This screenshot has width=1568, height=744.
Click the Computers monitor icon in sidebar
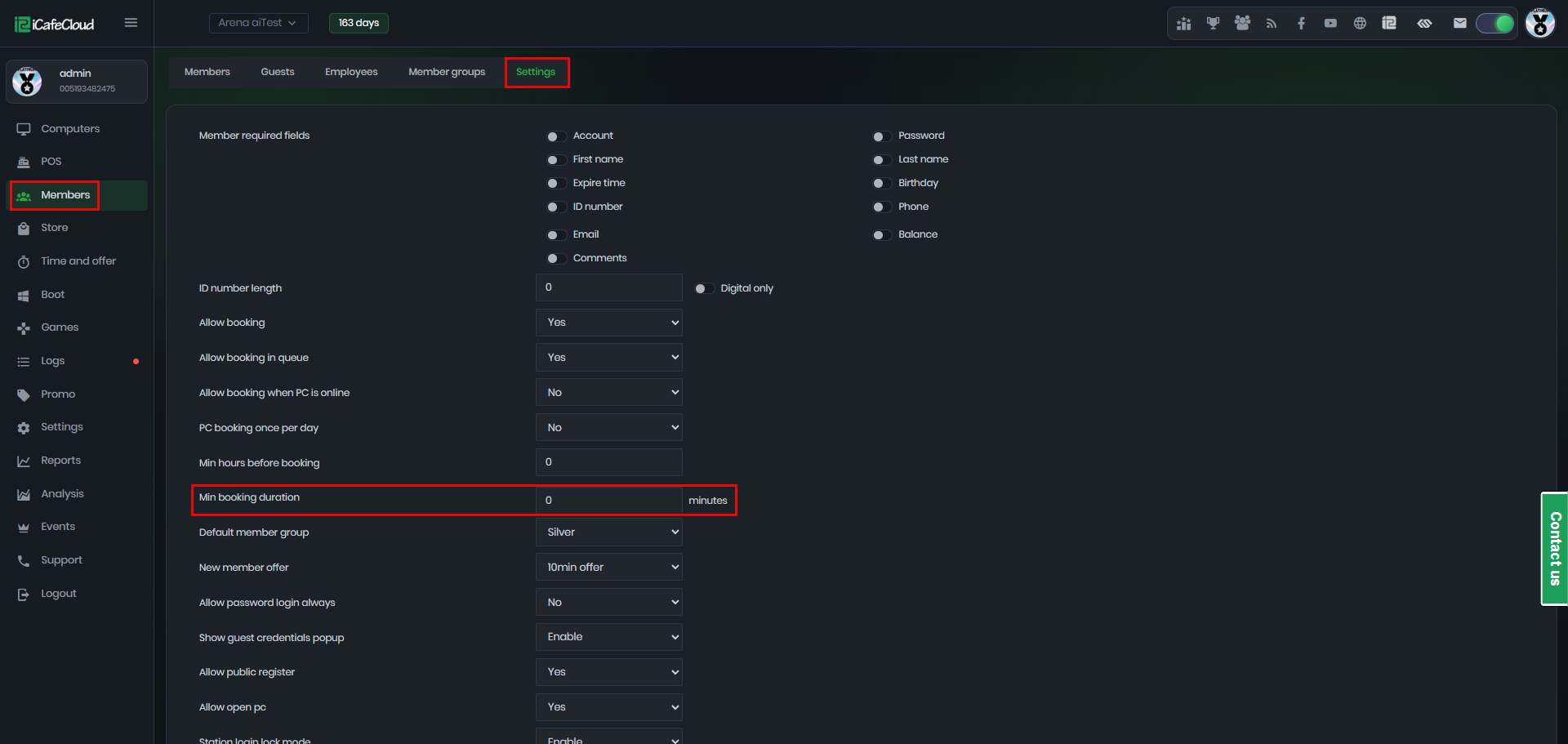(24, 129)
